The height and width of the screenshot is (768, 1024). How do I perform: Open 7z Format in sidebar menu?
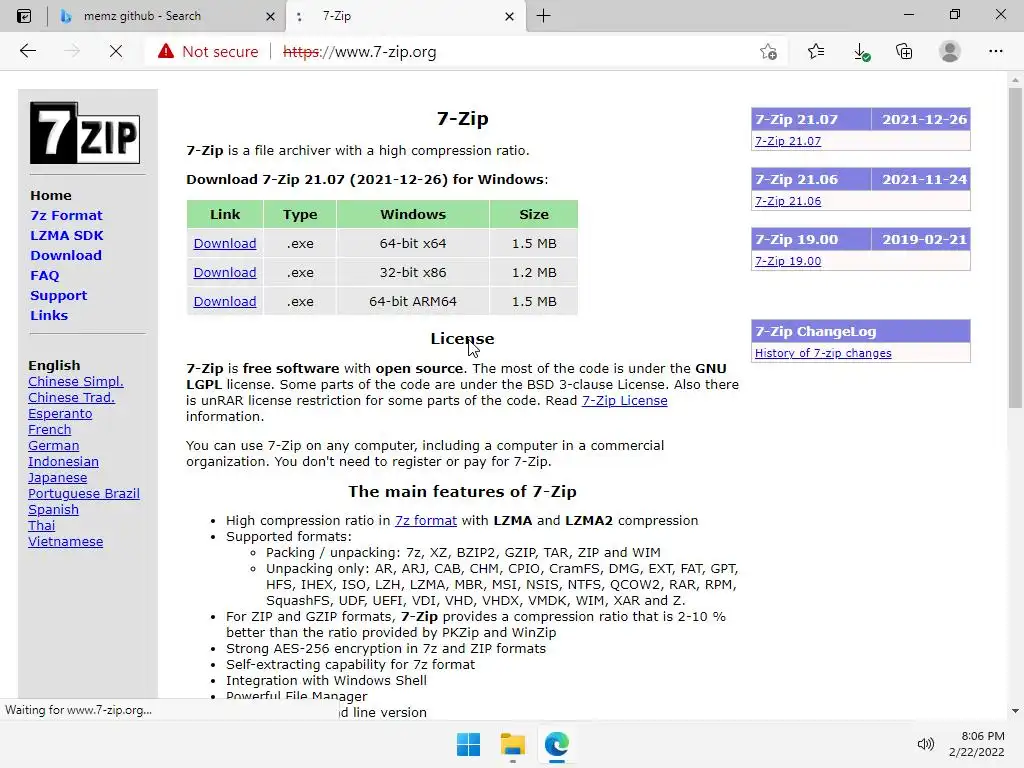[x=66, y=216]
